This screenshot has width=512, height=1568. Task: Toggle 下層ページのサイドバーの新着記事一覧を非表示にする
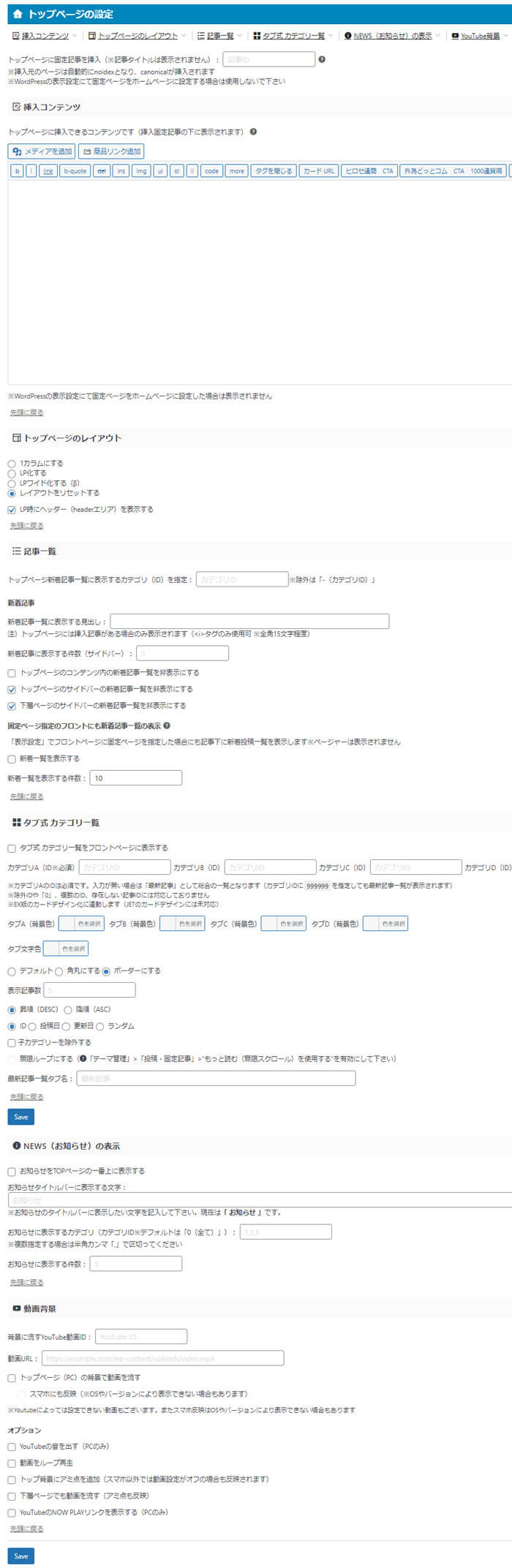click(x=12, y=706)
